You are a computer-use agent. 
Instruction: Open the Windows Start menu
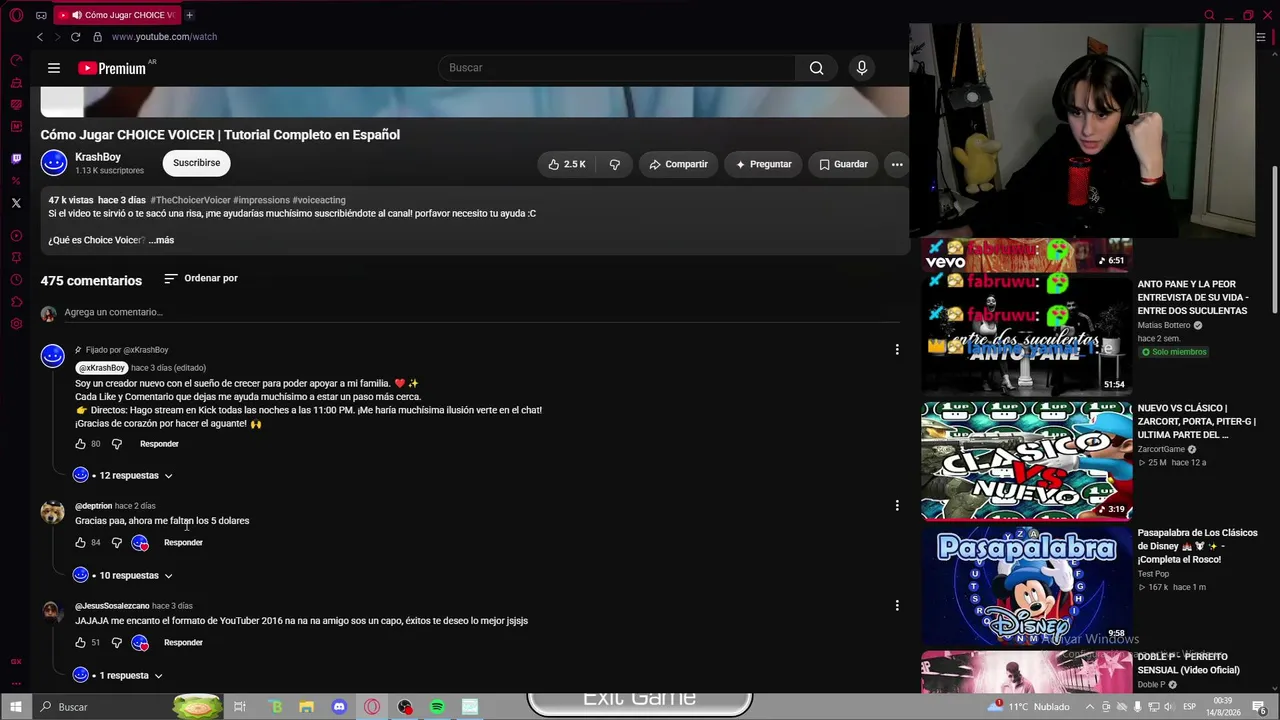(16, 707)
